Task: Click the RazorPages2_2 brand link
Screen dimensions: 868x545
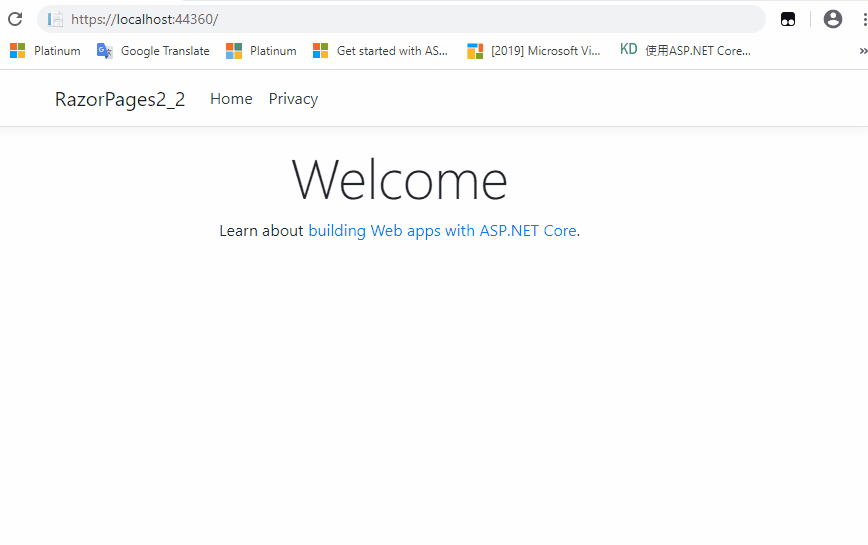Action: pos(120,99)
